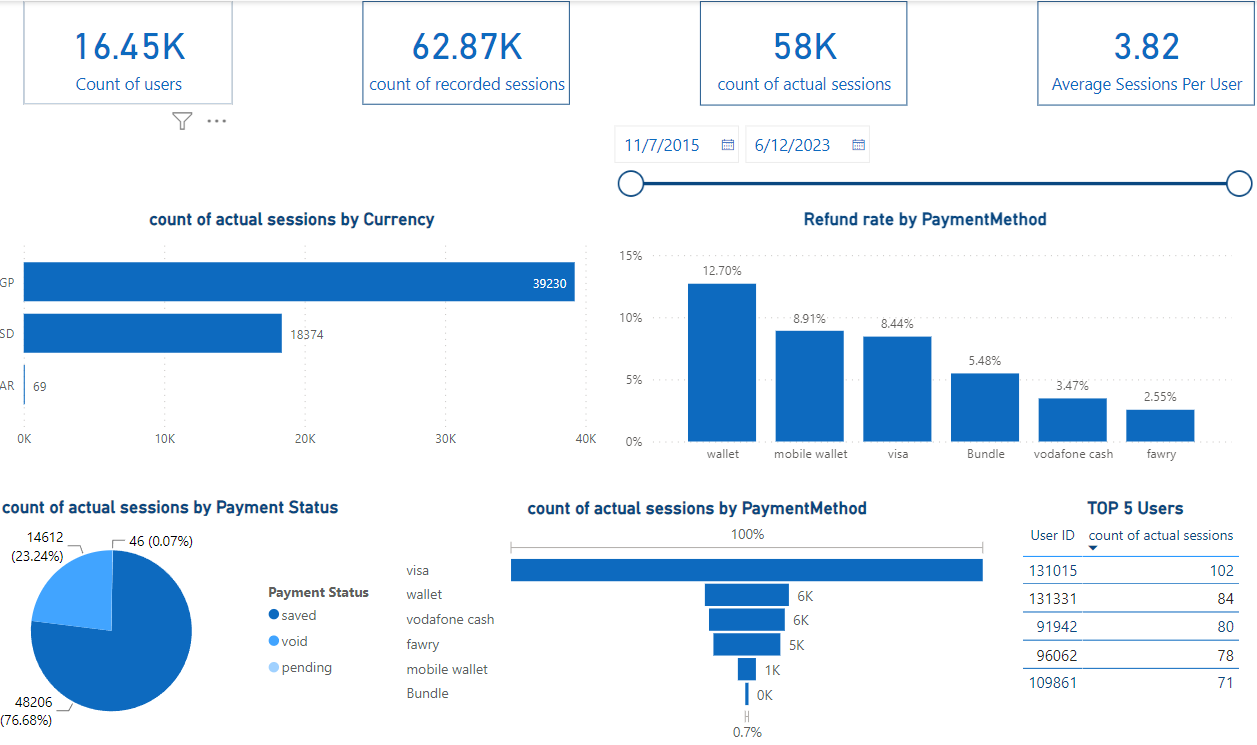This screenshot has width=1257, height=745.
Task: Click the Average Sessions Per User card
Action: tap(1146, 54)
